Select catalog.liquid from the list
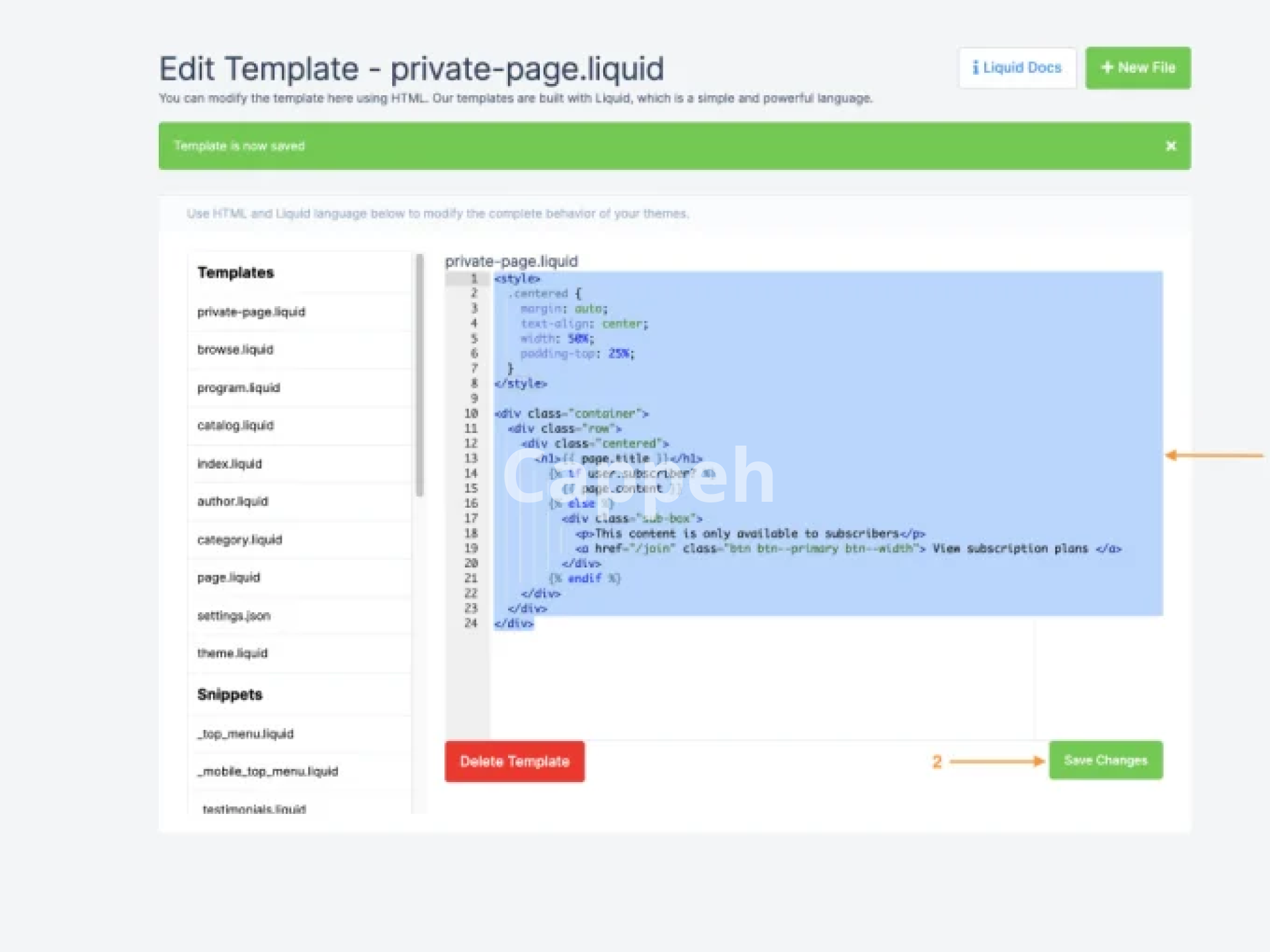Viewport: 1270px width, 952px height. (235, 426)
